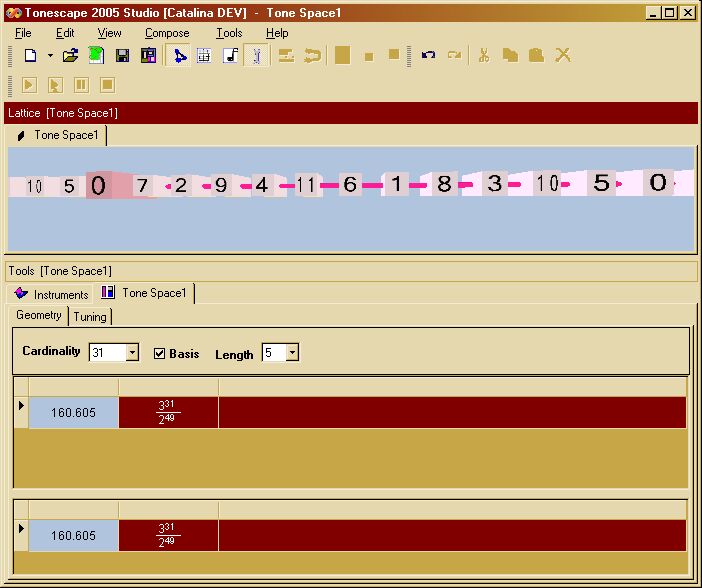Viewport: 702px width, 588px height.
Task: Pause playback
Action: [x=81, y=85]
